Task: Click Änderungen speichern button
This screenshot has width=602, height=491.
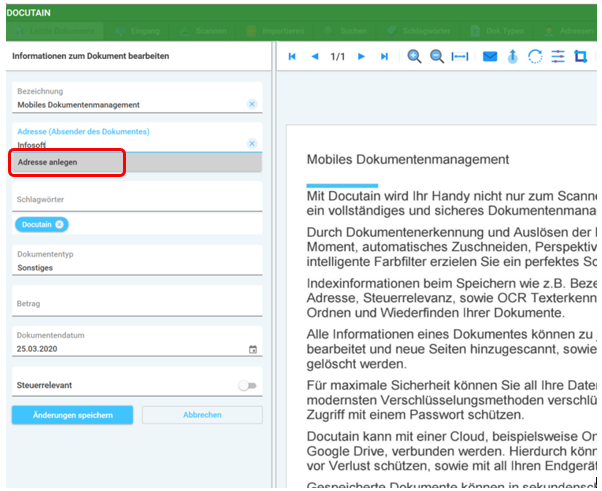Action: [x=73, y=415]
